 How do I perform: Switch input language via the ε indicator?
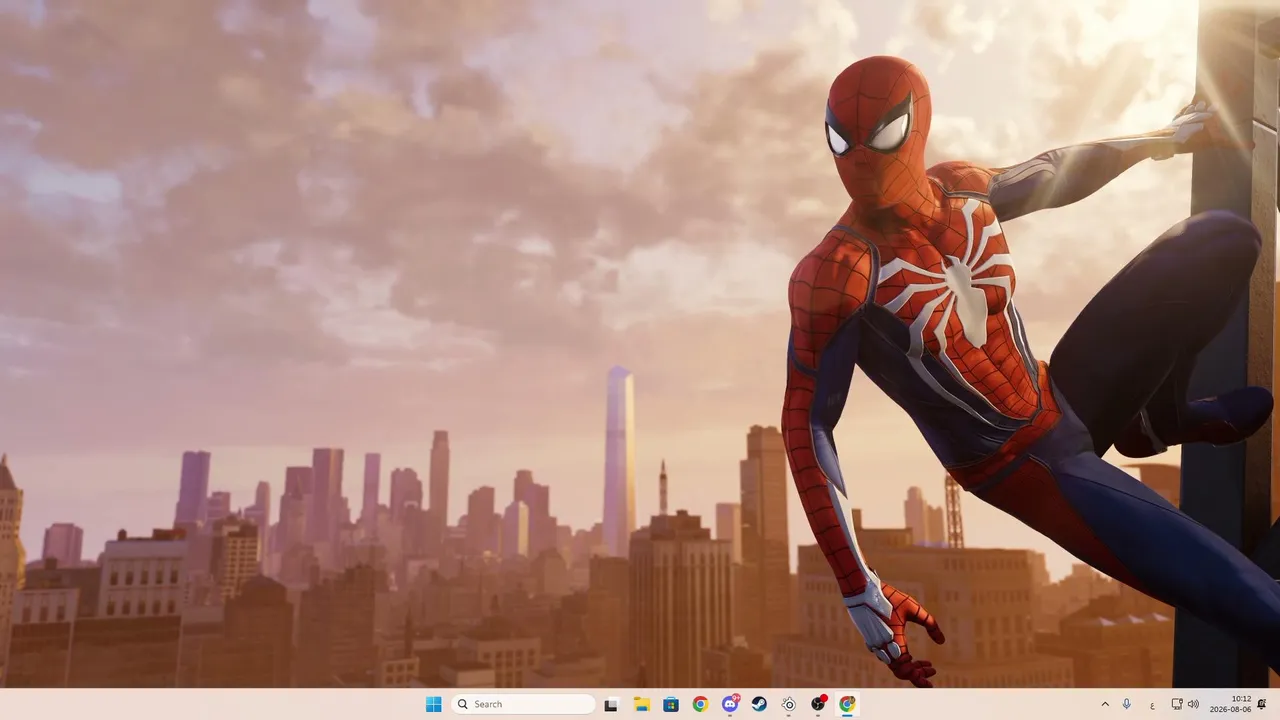[1153, 705]
